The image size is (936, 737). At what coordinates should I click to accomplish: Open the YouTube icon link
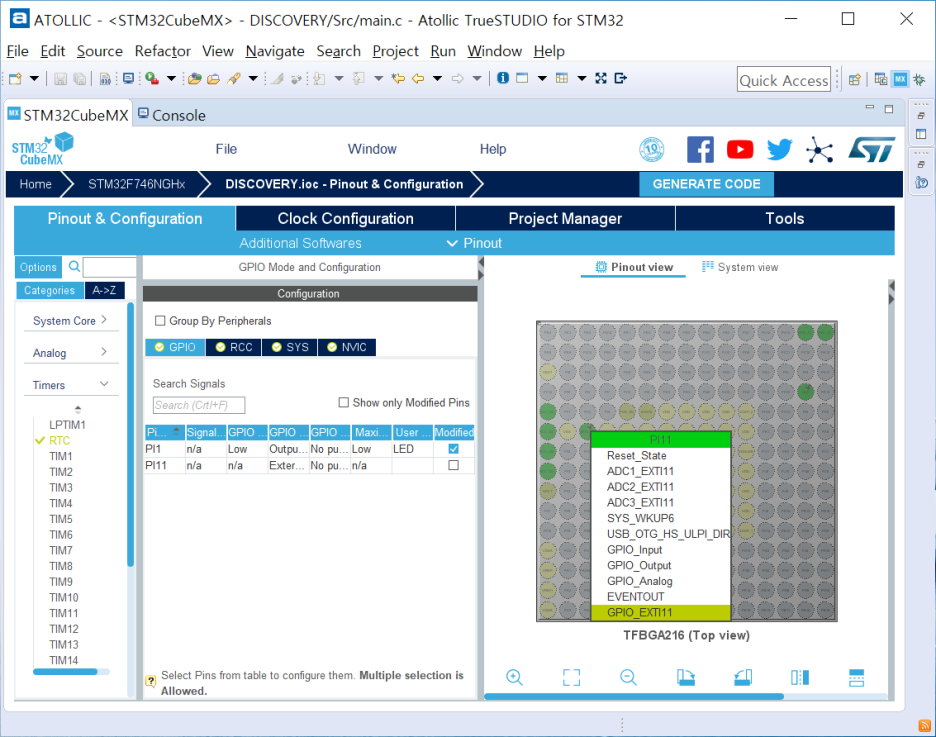pyautogui.click(x=740, y=149)
